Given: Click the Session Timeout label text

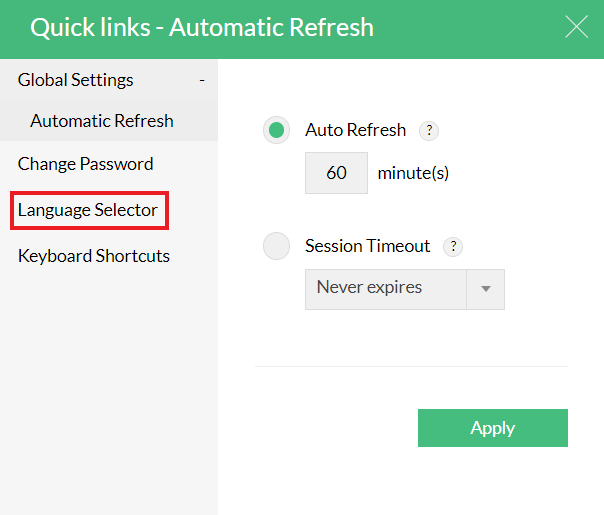Looking at the screenshot, I should click(x=368, y=246).
